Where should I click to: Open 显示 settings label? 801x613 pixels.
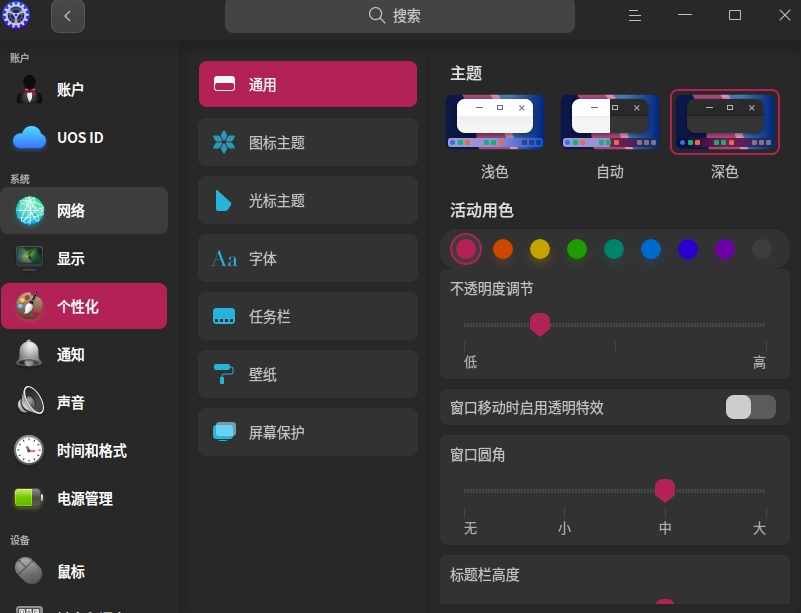(x=71, y=258)
